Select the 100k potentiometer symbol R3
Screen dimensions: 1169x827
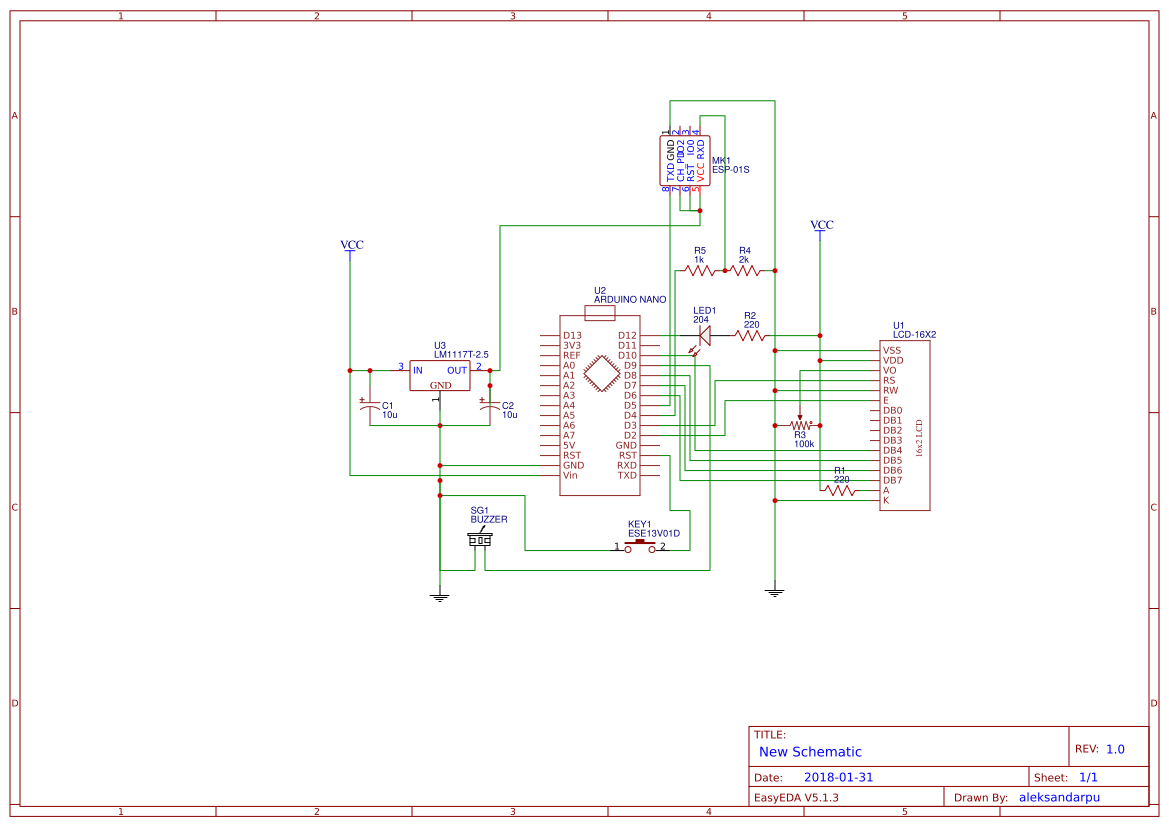click(x=801, y=424)
